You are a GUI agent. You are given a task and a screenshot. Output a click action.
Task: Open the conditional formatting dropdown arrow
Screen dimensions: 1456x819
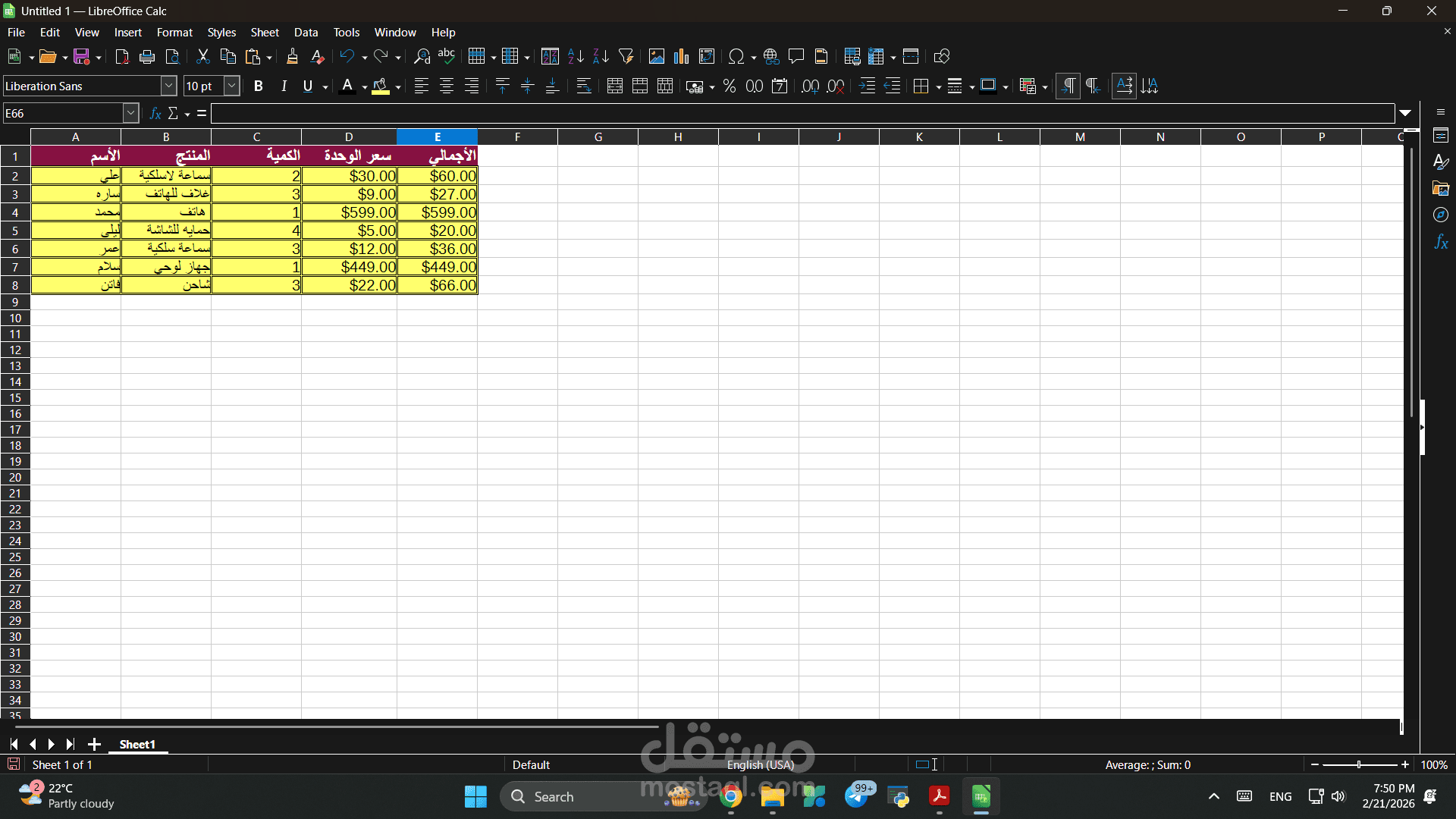(x=1045, y=86)
